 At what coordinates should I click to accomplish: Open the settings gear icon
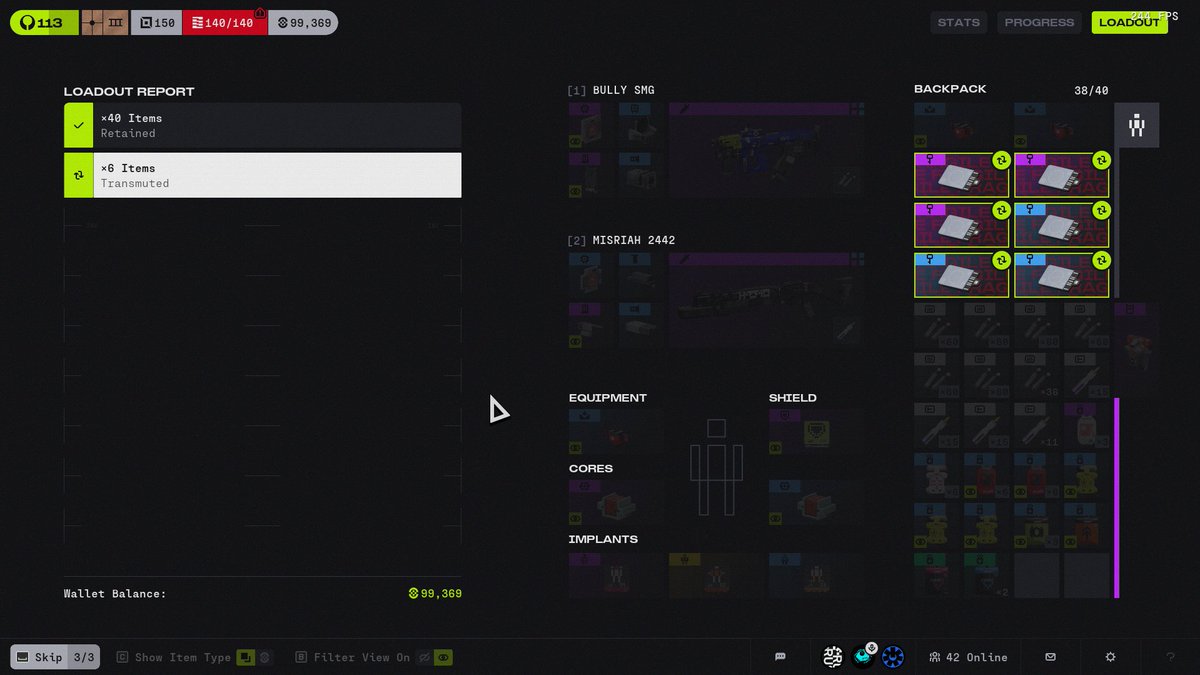[1110, 657]
